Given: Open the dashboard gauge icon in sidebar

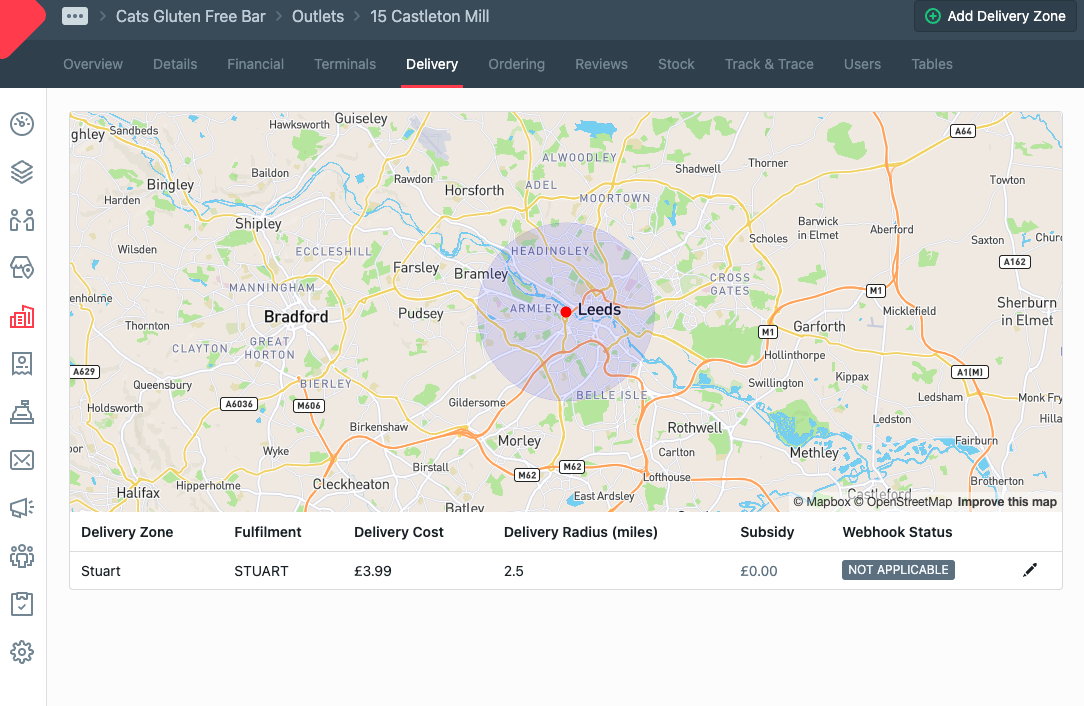Looking at the screenshot, I should [22, 124].
